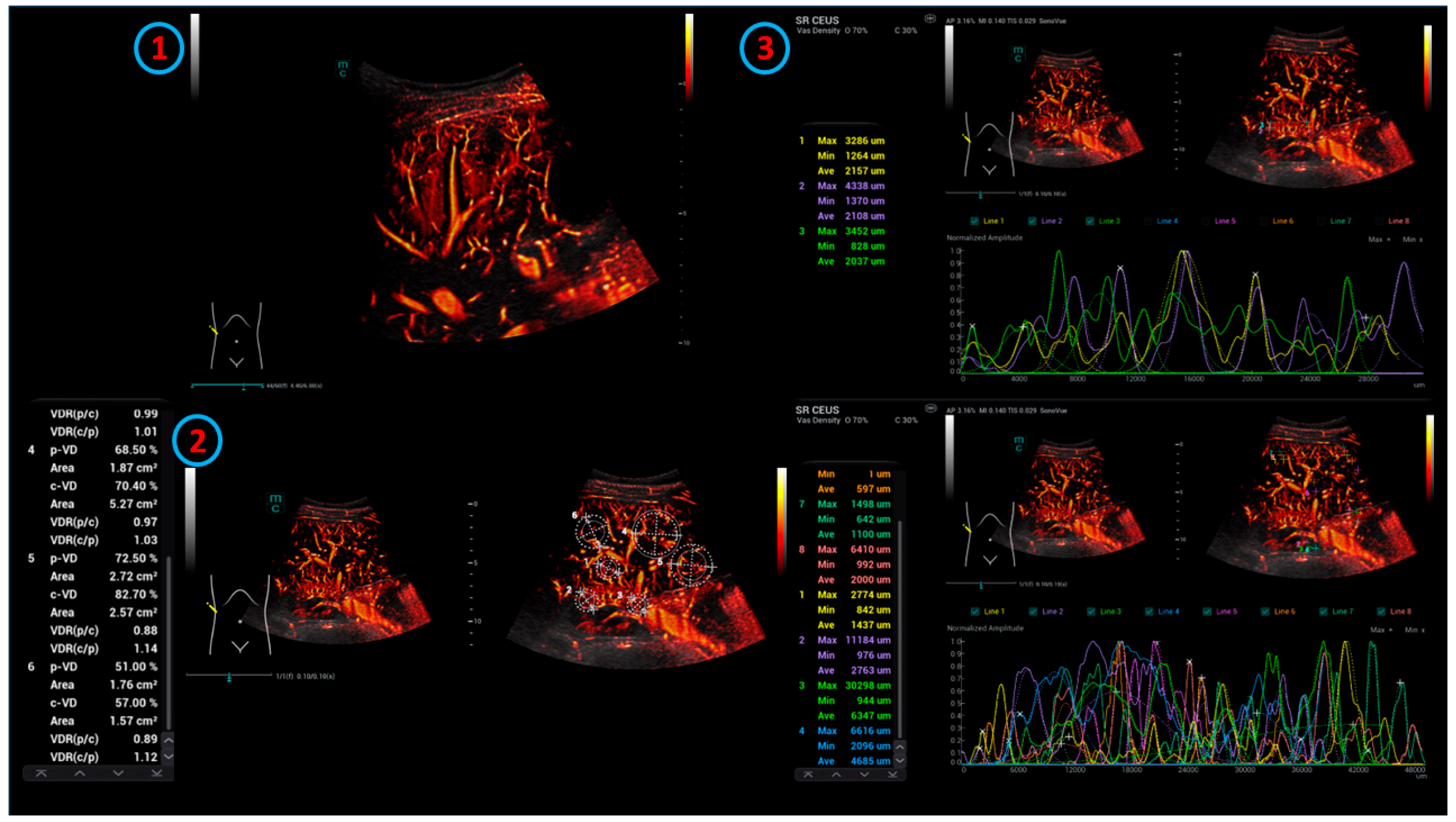Select circular ROI number 4 on density image
1456x822 pixels.
(656, 534)
